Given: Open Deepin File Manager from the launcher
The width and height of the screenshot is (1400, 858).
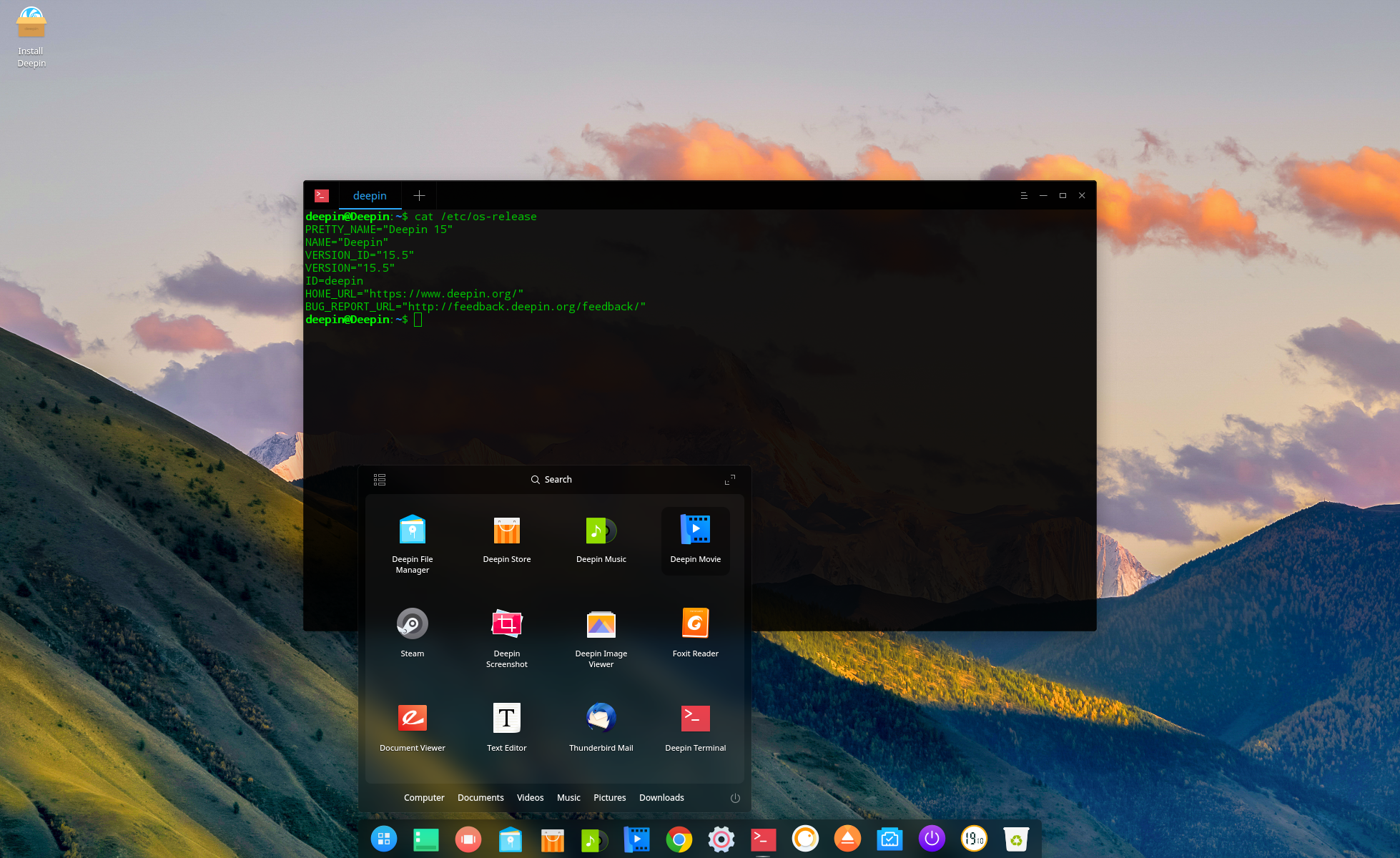Looking at the screenshot, I should (413, 531).
